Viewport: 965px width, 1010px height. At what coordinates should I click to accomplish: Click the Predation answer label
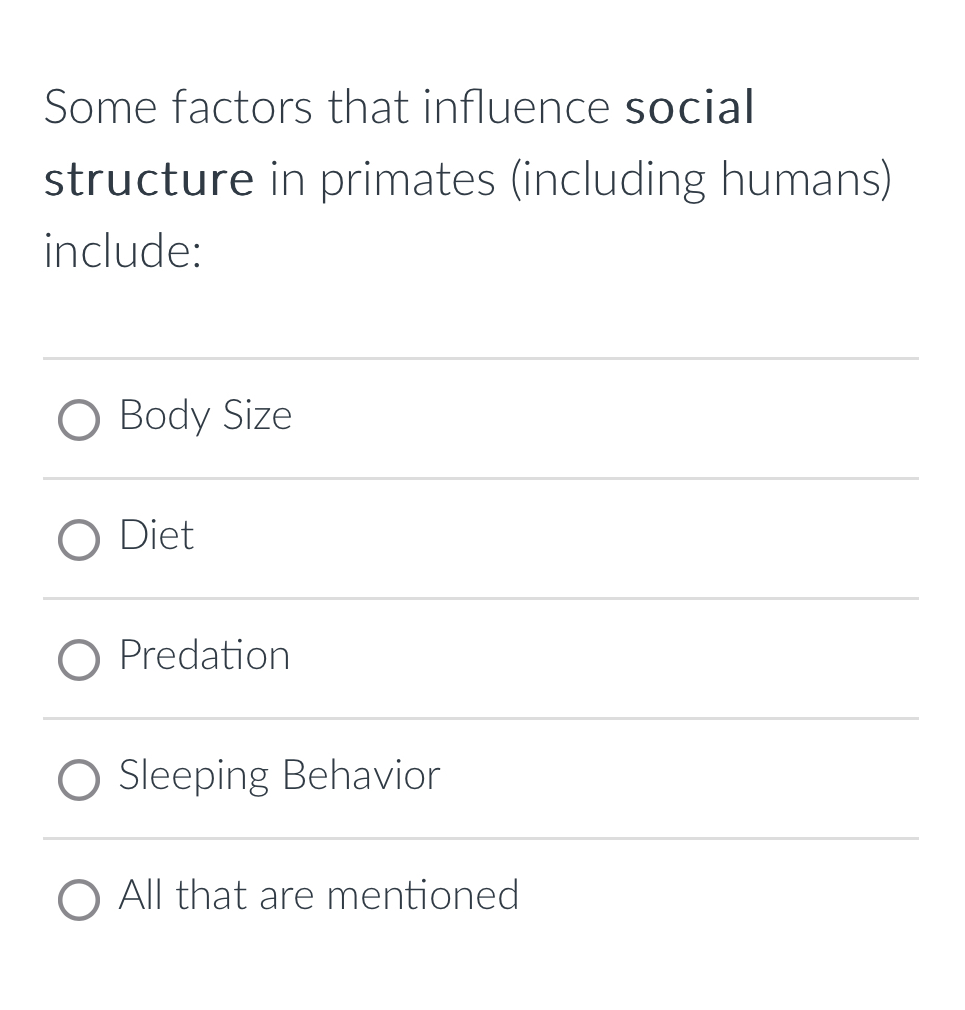tap(204, 657)
